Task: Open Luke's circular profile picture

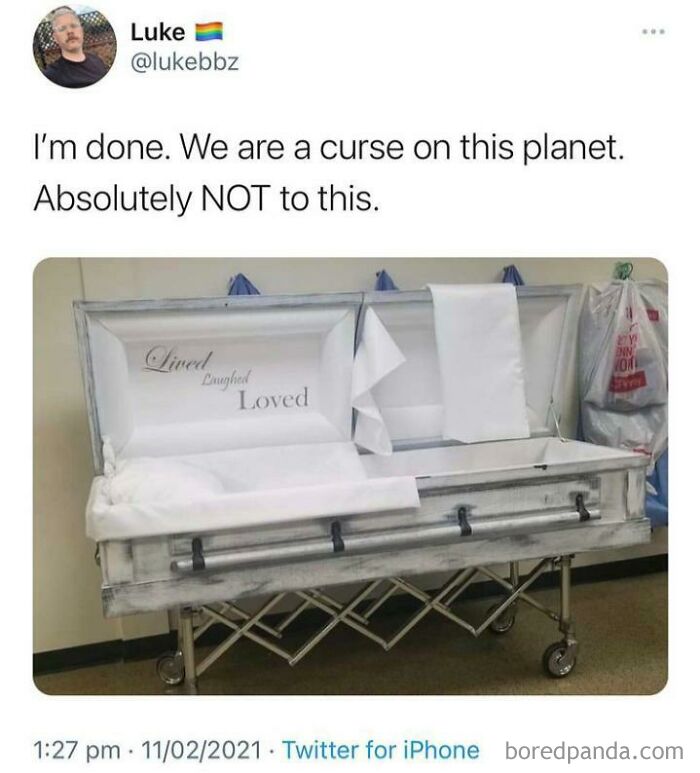Action: pos(75,47)
